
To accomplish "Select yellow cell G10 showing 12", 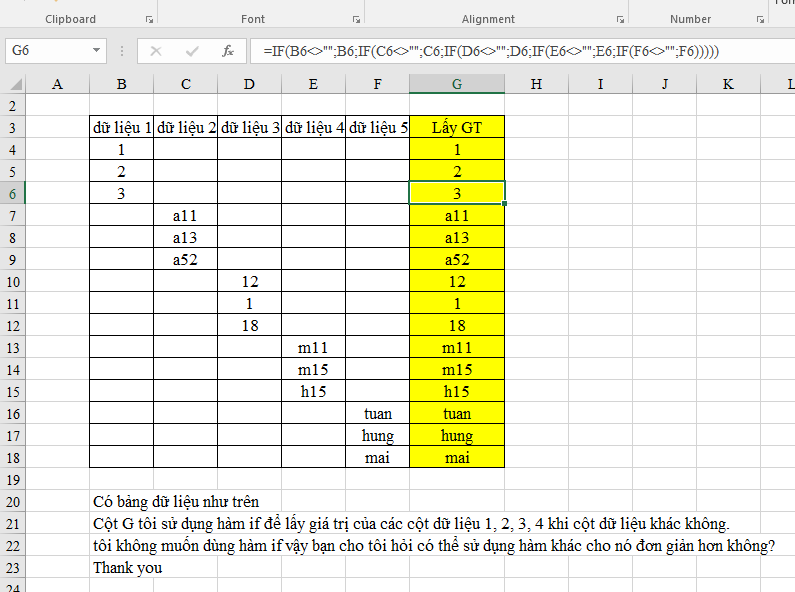I will [x=457, y=282].
